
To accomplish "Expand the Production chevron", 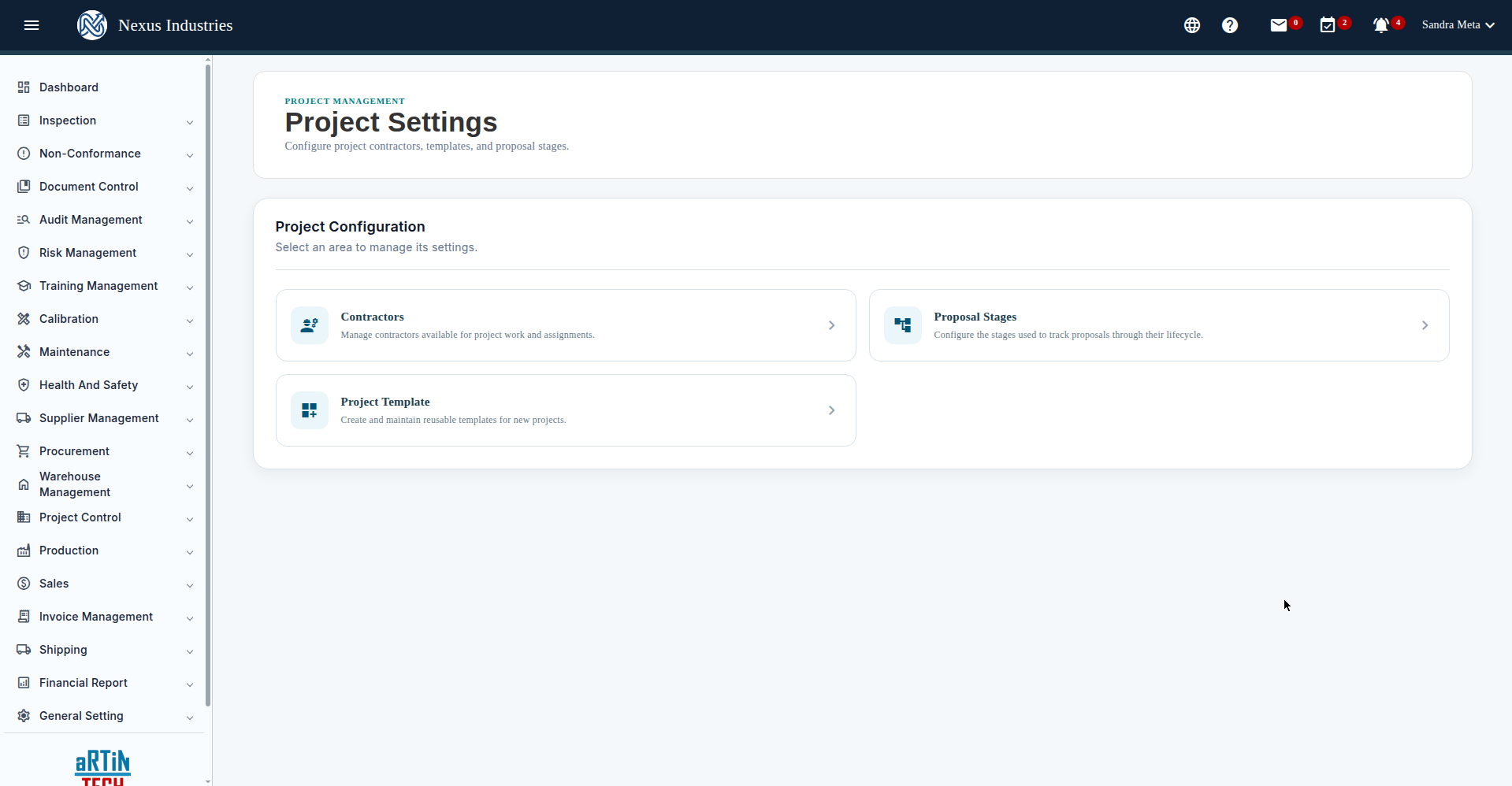I will [190, 552].
